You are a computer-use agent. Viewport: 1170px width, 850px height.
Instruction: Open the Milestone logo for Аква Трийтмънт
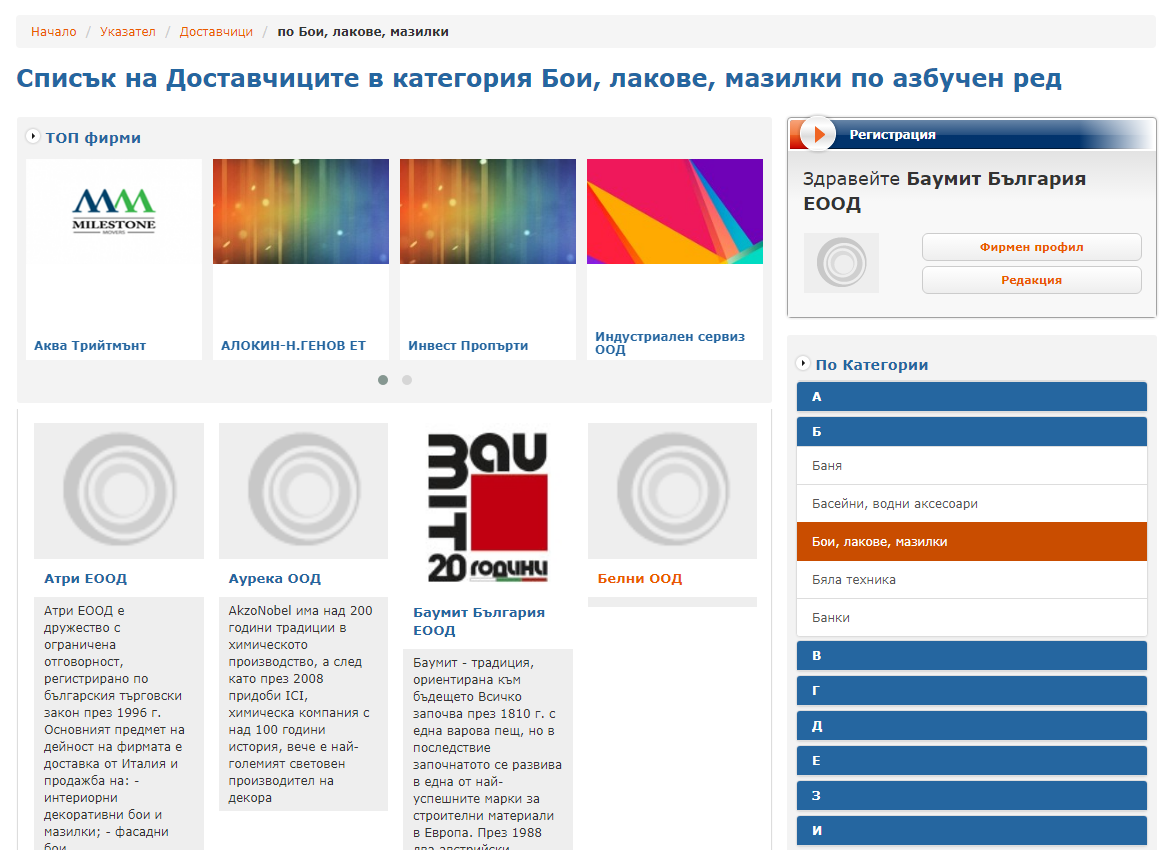point(114,211)
